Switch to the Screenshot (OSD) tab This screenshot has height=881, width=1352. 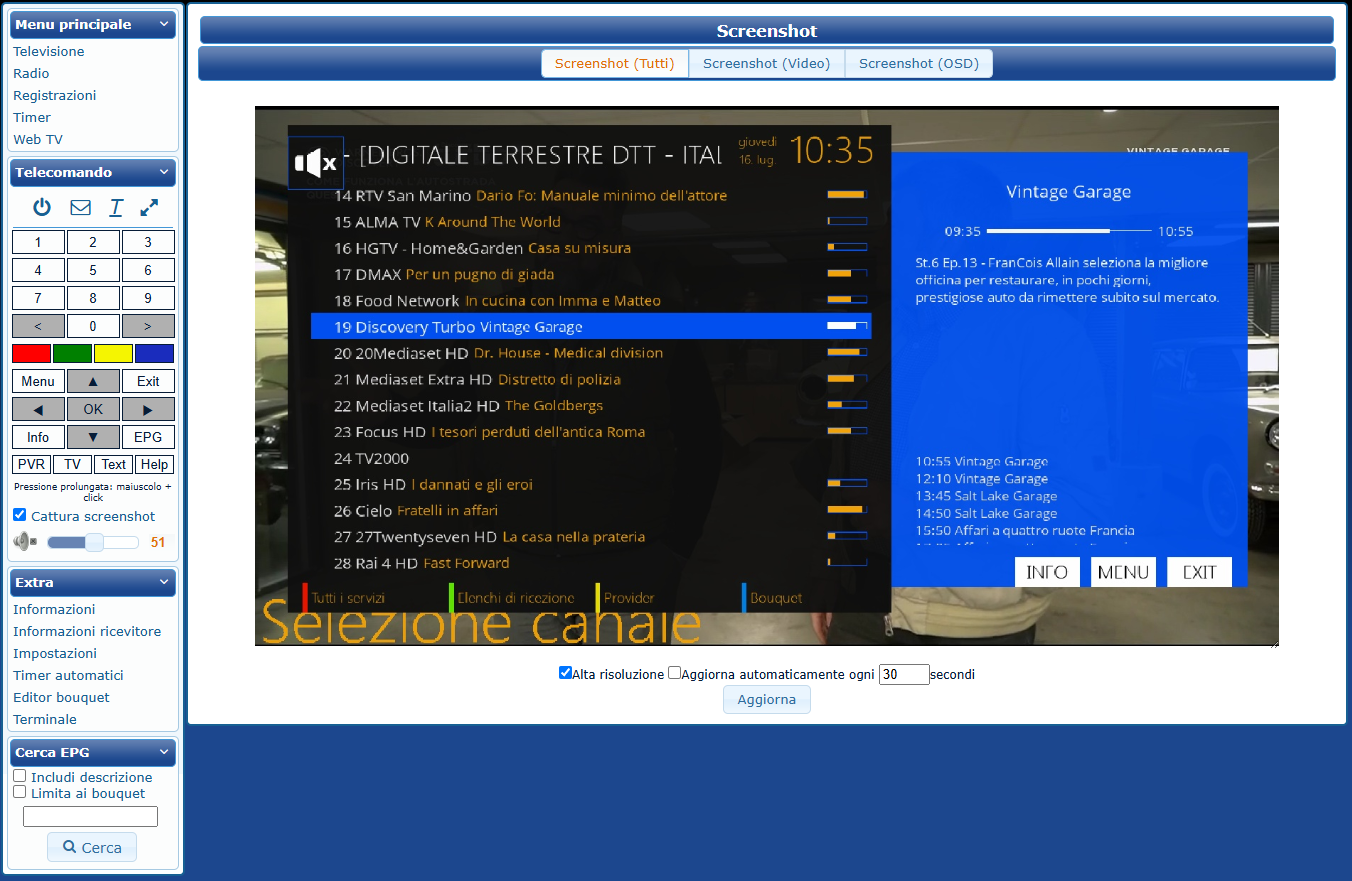point(919,63)
